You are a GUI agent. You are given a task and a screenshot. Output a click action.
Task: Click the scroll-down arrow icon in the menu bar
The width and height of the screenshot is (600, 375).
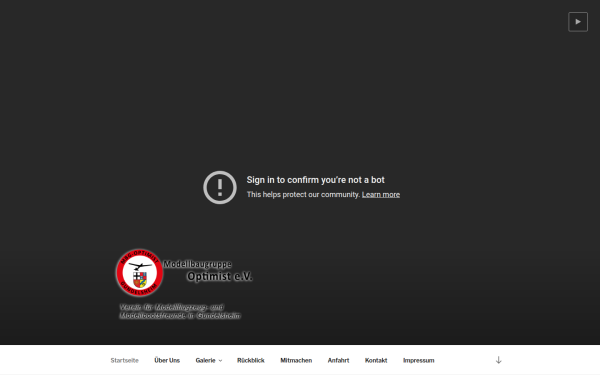tap(499, 360)
